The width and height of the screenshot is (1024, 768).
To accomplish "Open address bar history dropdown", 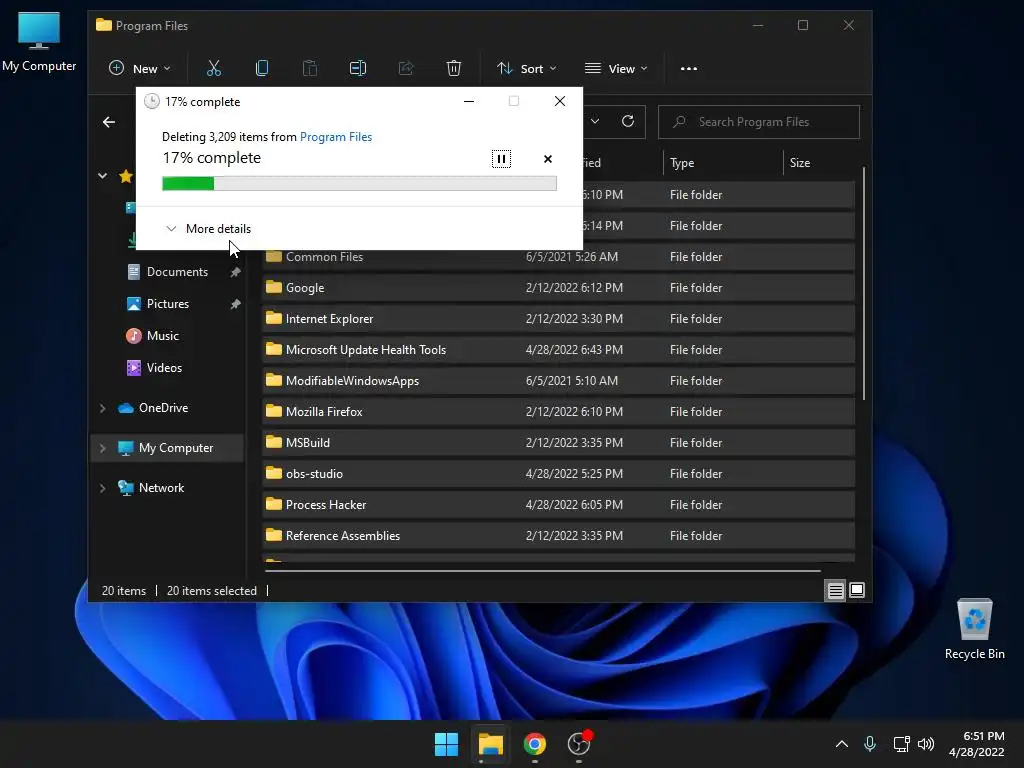I will point(595,121).
